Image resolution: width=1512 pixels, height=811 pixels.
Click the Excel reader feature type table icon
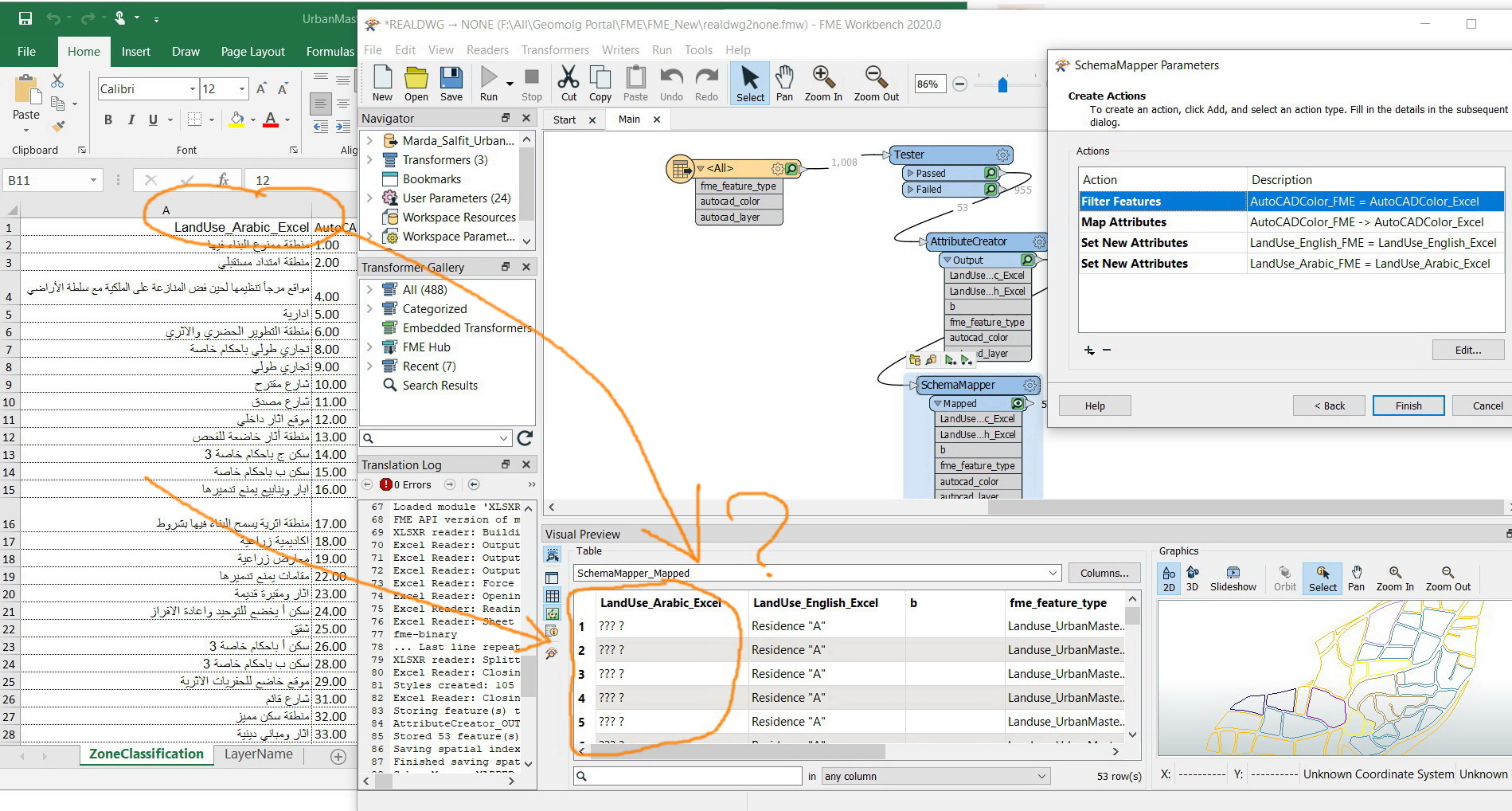pyautogui.click(x=680, y=169)
